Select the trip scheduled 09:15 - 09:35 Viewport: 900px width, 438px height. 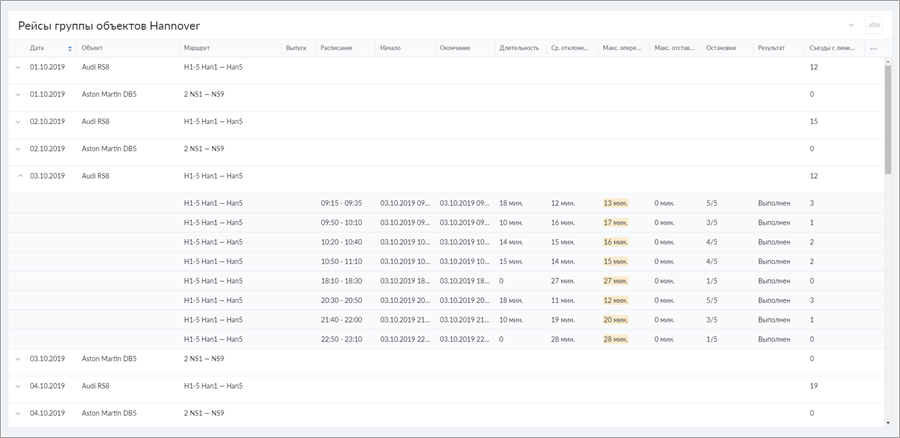coord(341,203)
